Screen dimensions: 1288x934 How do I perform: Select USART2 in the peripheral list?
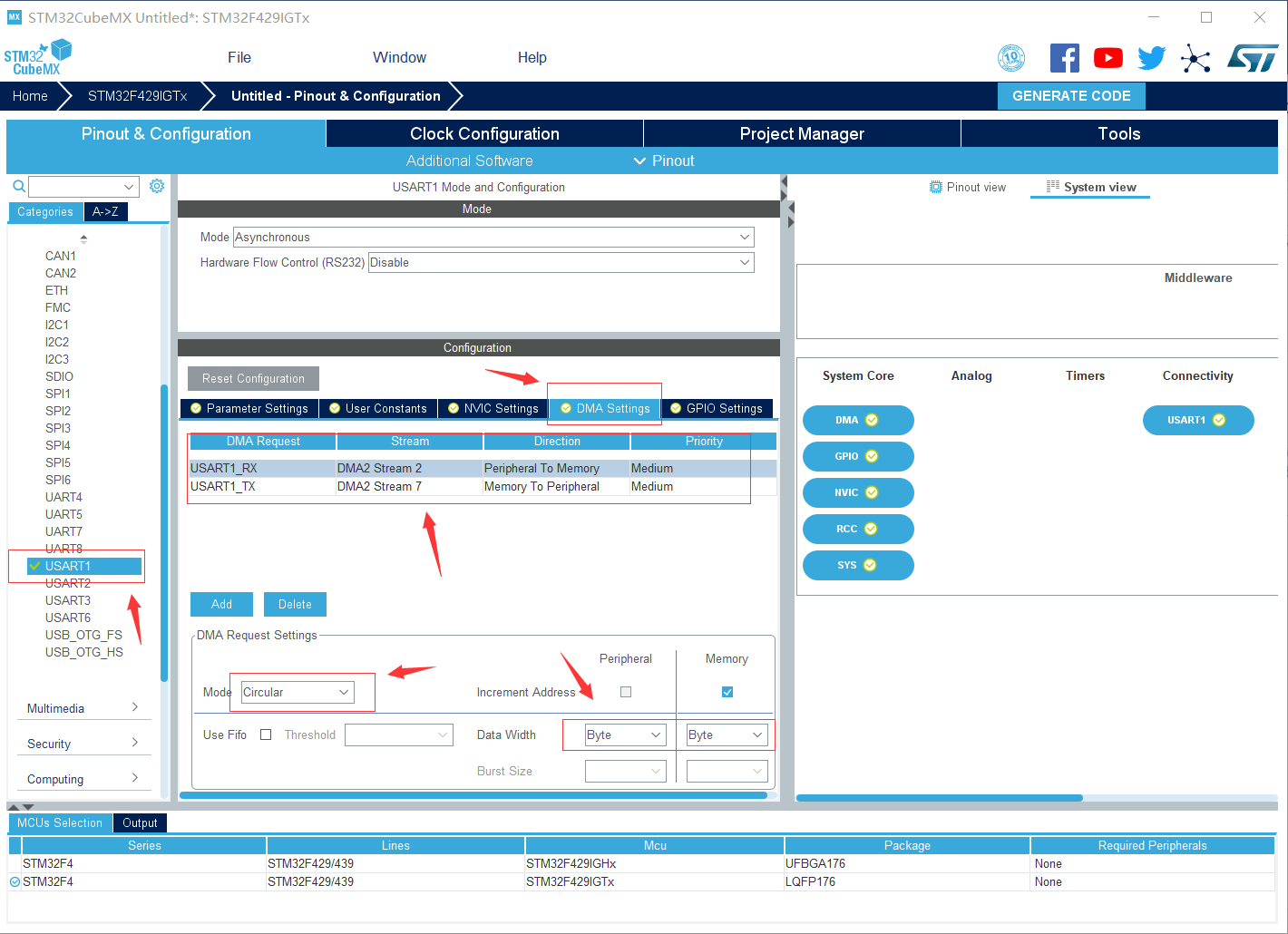68,583
